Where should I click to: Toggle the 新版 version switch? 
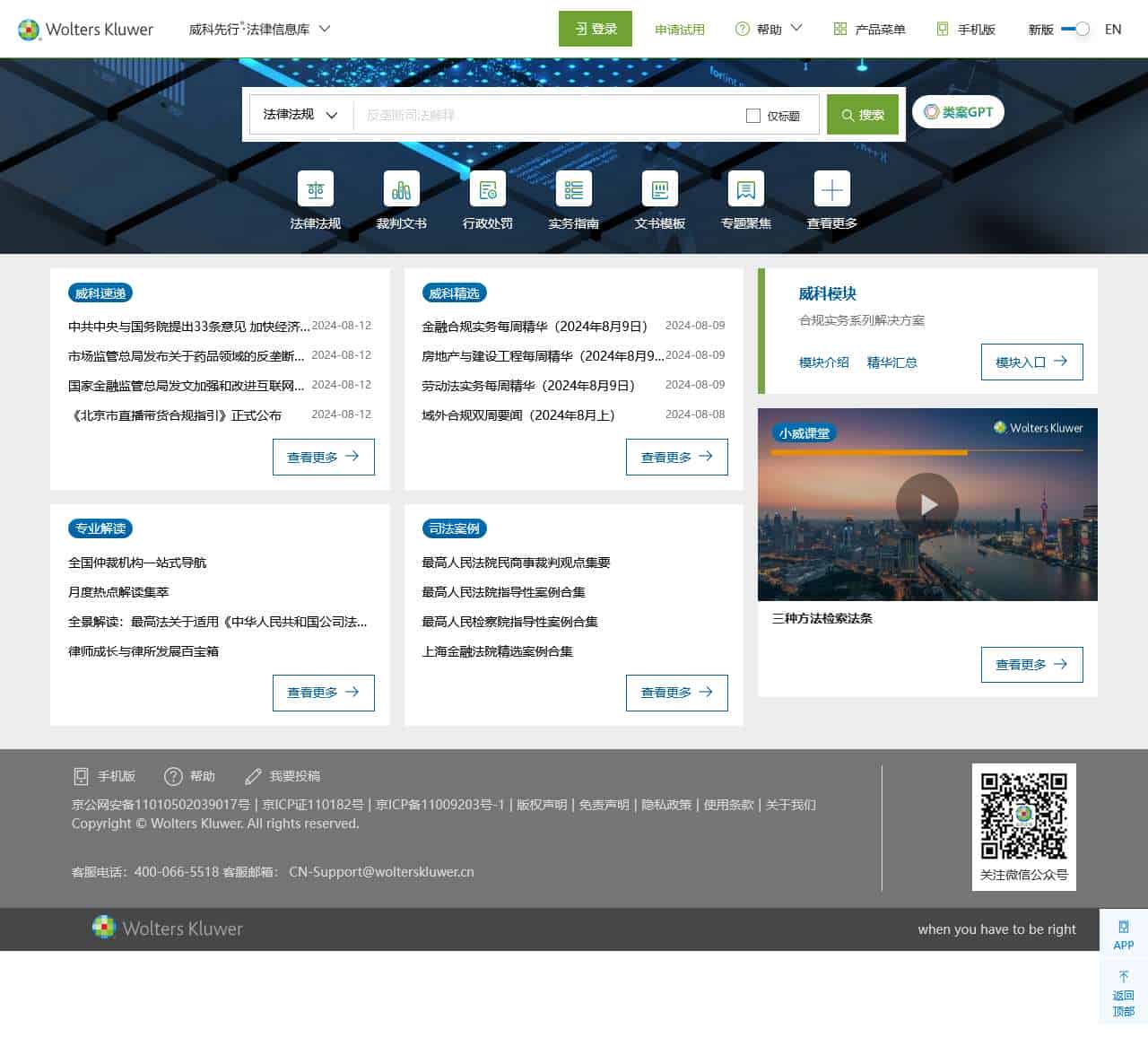point(1075,29)
